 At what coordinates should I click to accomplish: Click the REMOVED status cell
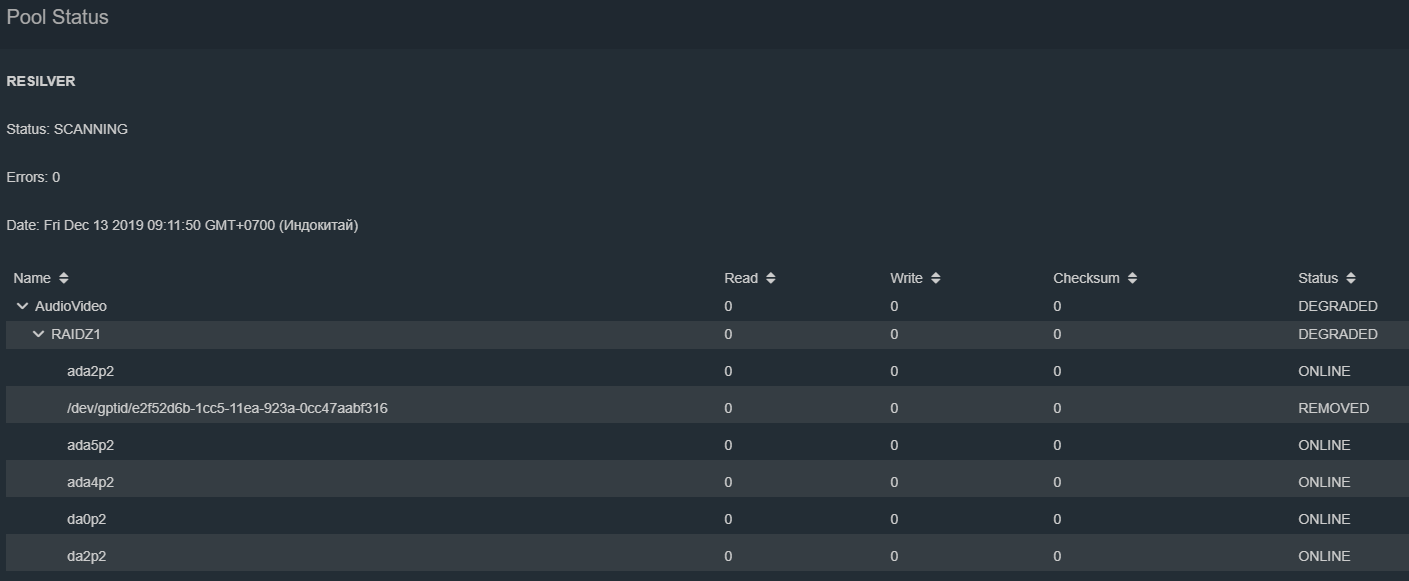coord(1333,408)
